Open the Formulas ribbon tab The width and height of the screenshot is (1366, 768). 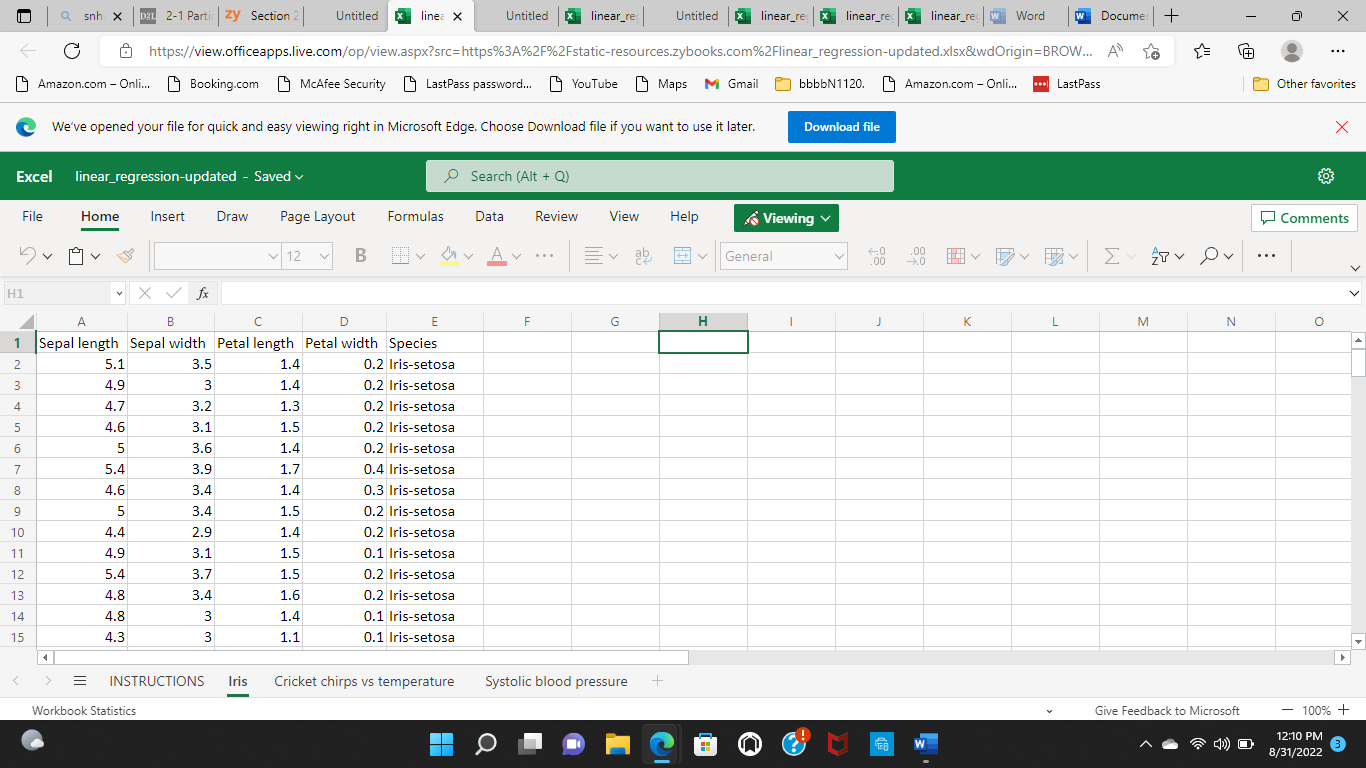click(415, 216)
